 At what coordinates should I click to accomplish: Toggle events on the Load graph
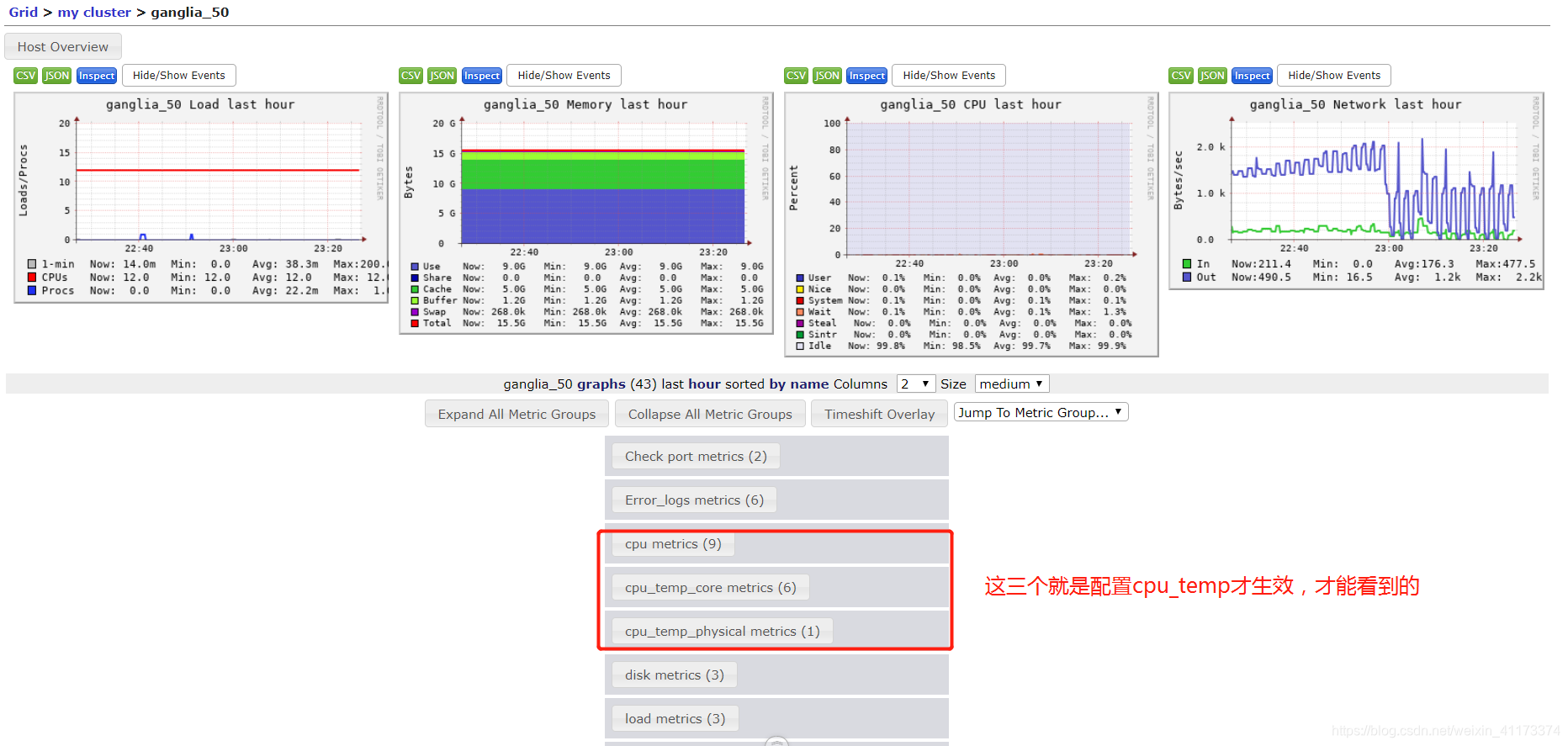coord(179,76)
